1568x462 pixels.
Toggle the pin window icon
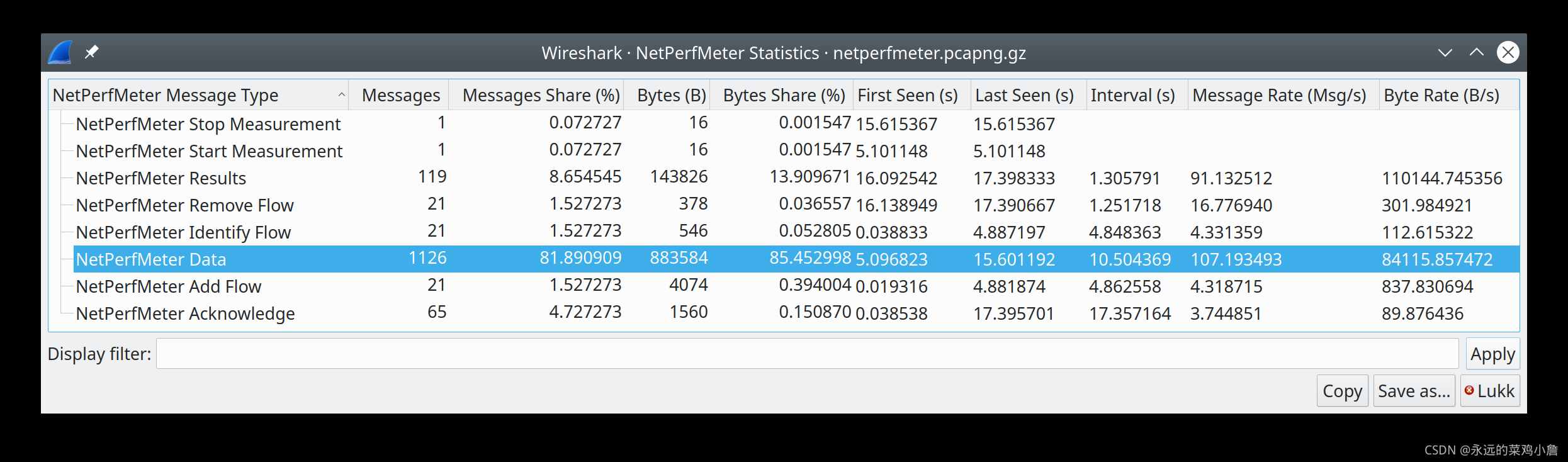tap(92, 52)
